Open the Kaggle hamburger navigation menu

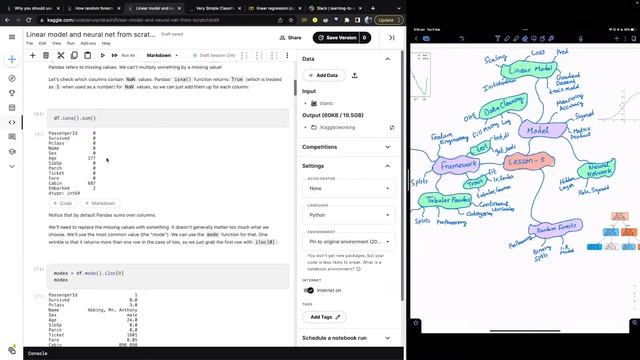[x=12, y=37]
